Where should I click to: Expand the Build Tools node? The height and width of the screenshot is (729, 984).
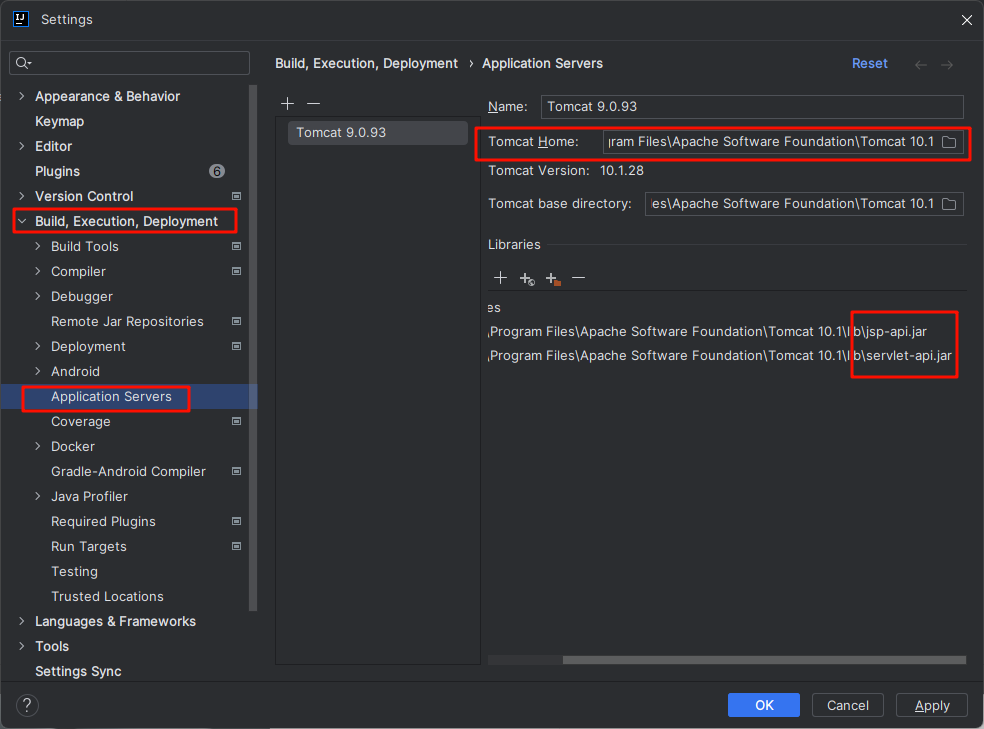[38, 247]
